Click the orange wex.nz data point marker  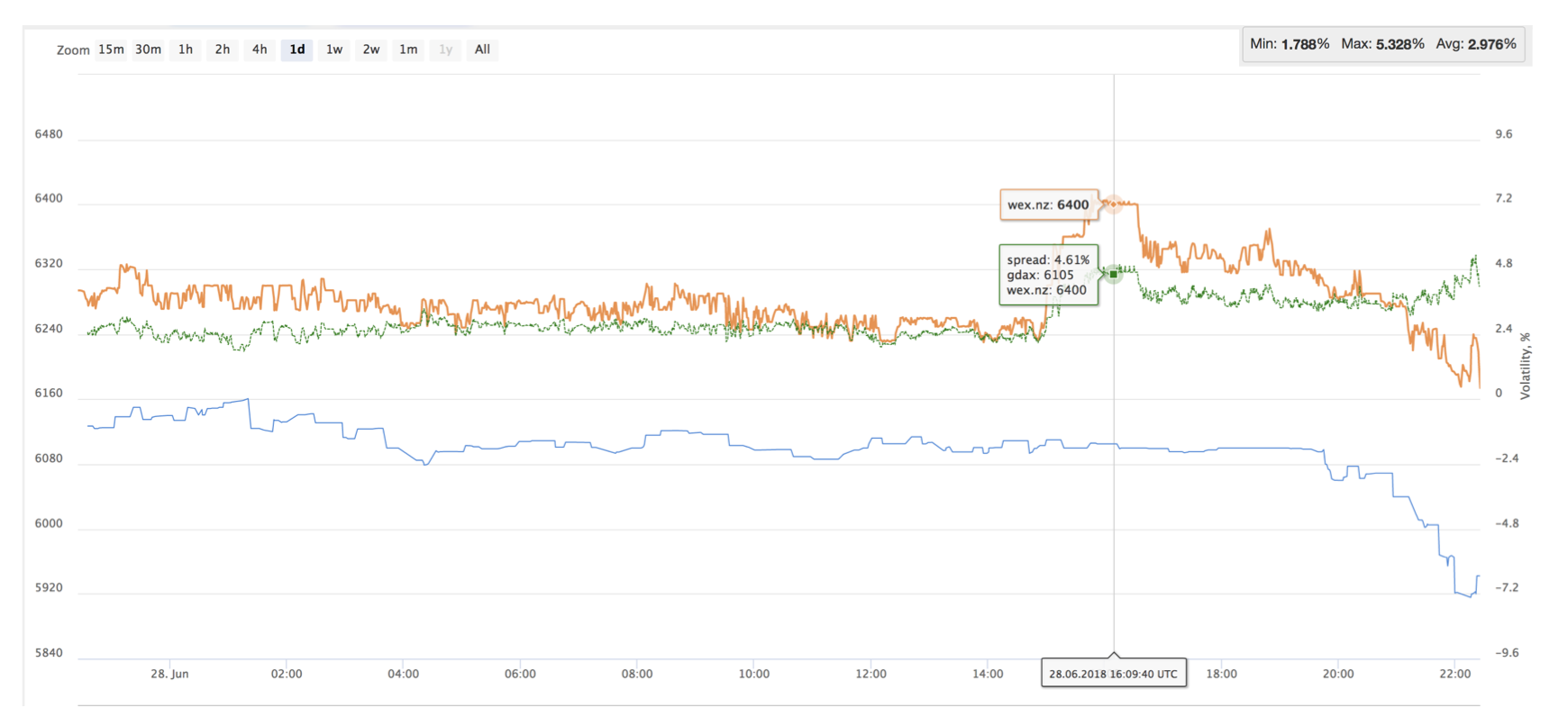pyautogui.click(x=1114, y=204)
